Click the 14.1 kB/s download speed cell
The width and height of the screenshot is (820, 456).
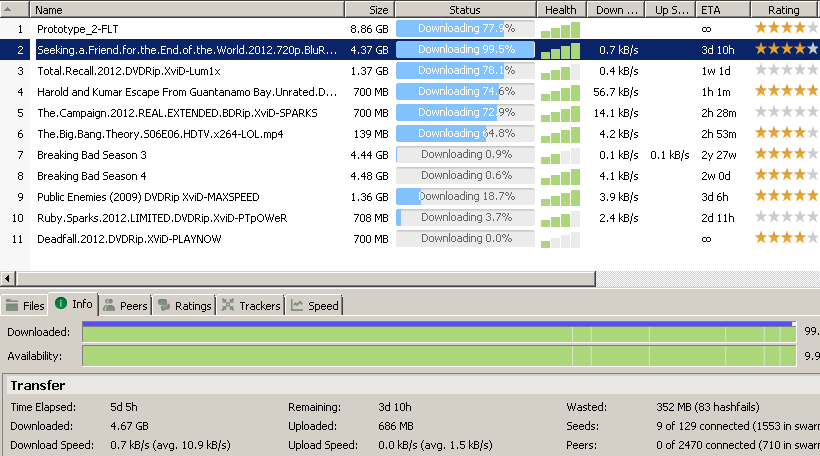(616, 113)
